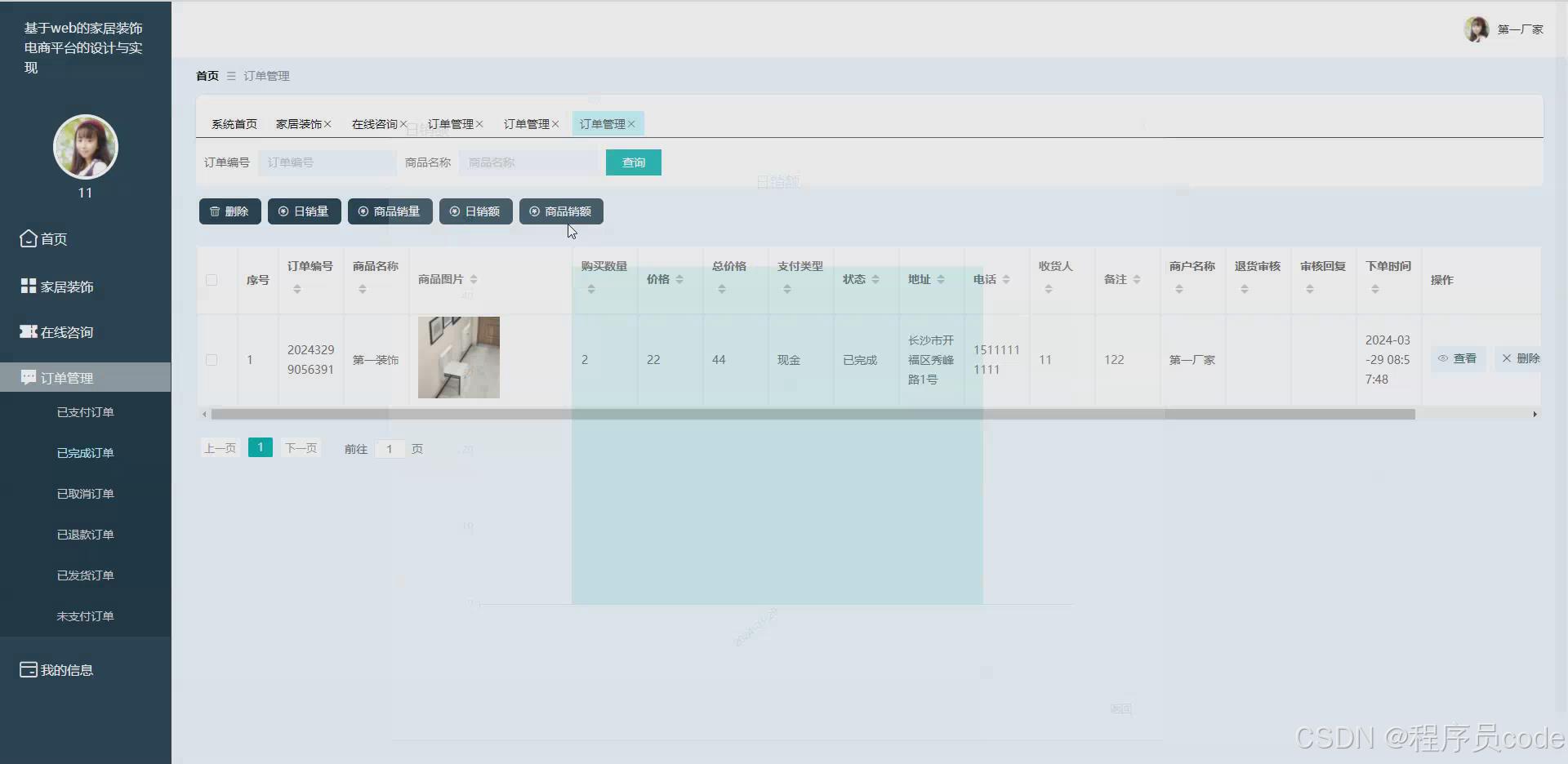This screenshot has width=1568, height=764.
Task: Sort by 商户名称 column arrows
Action: [1179, 289]
